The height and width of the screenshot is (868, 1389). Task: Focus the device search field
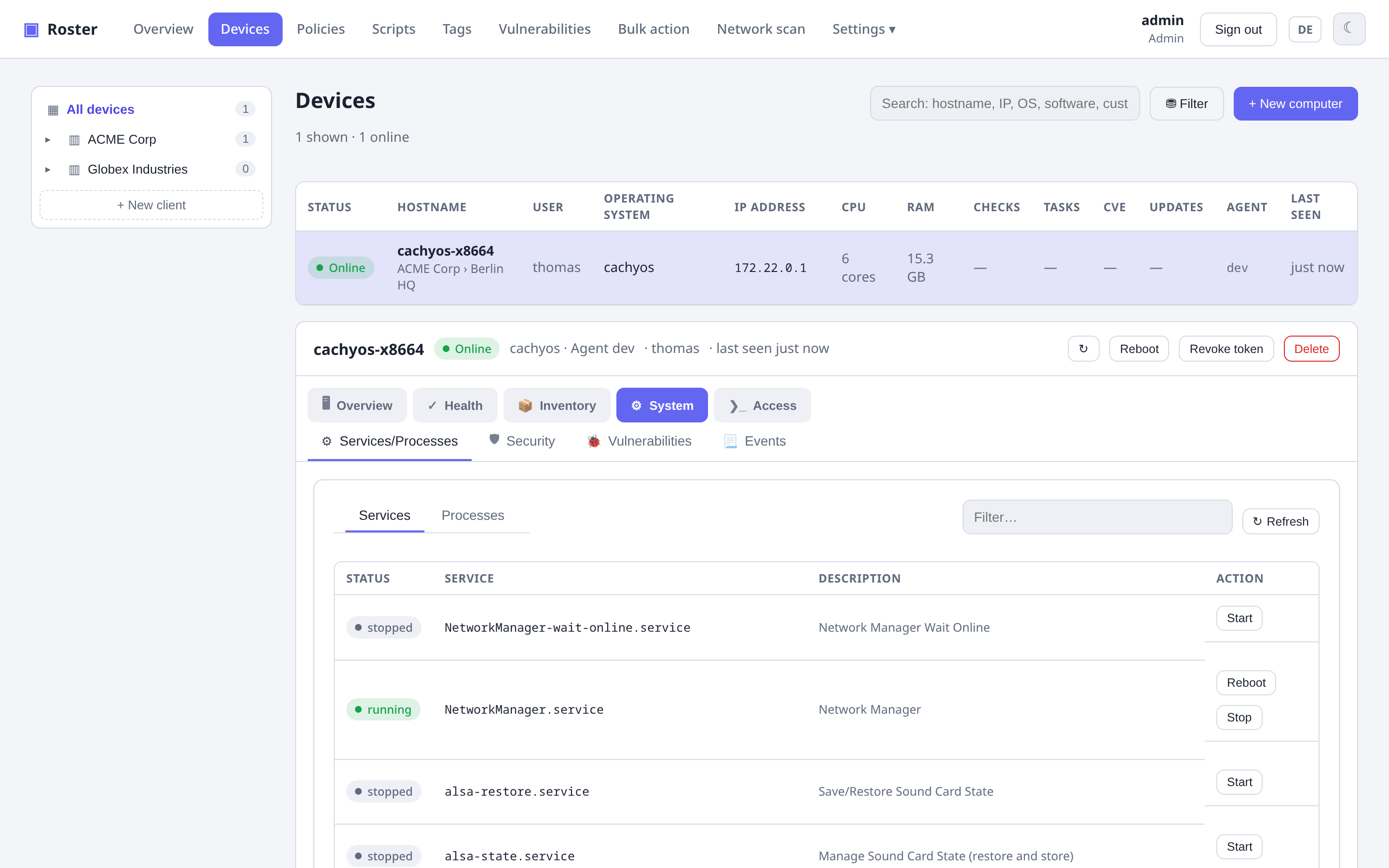pos(1005,103)
